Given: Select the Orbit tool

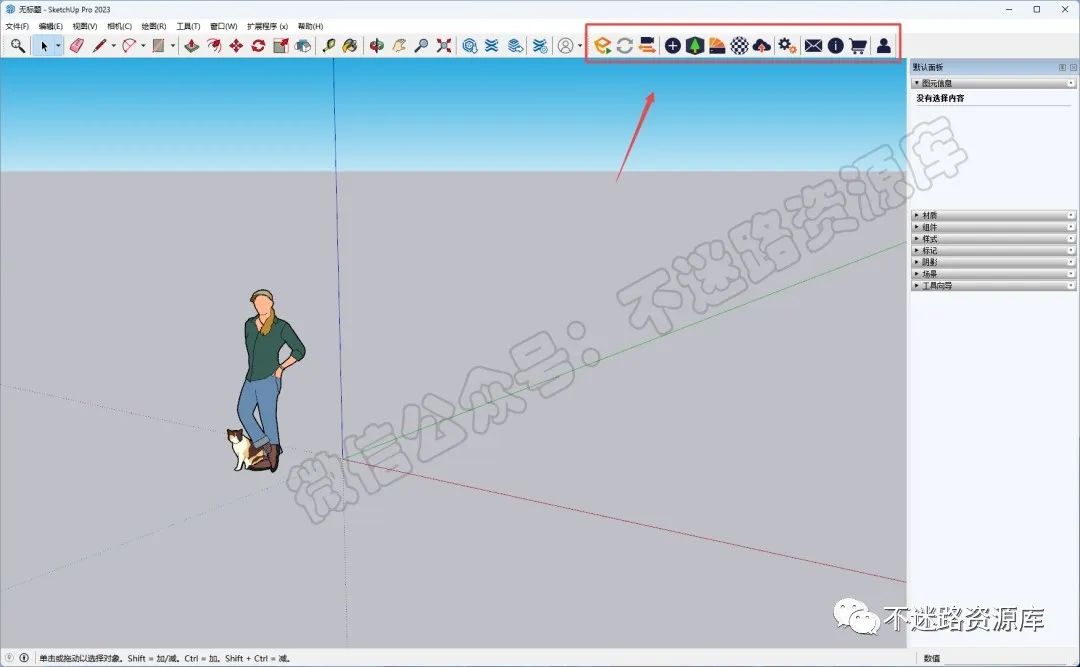Looking at the screenshot, I should coord(377,45).
